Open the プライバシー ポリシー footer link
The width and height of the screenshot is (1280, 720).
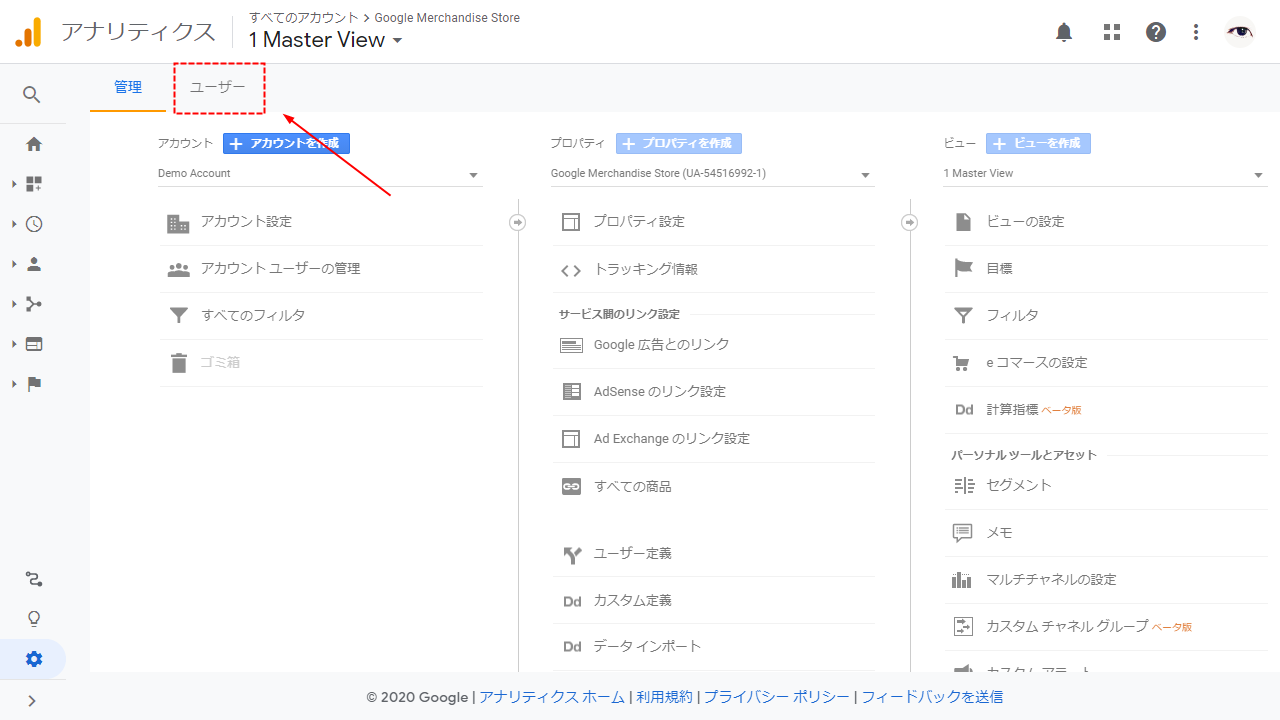pos(777,697)
